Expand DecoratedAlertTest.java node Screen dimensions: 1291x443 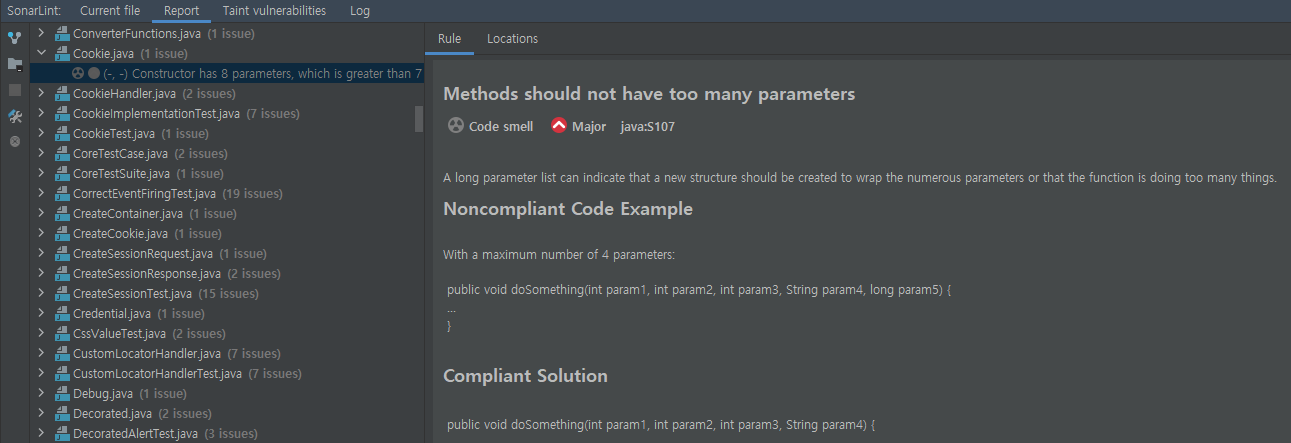click(x=41, y=433)
